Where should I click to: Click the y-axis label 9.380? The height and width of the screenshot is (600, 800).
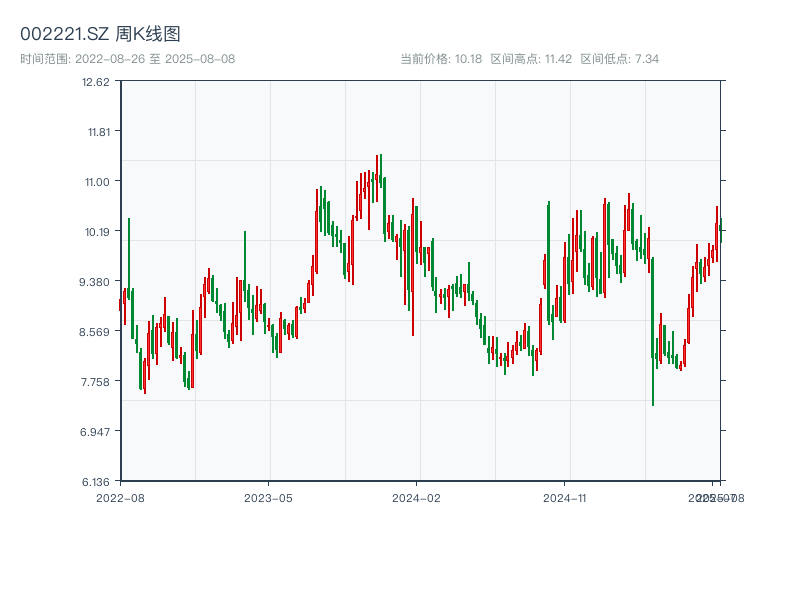coord(94,282)
